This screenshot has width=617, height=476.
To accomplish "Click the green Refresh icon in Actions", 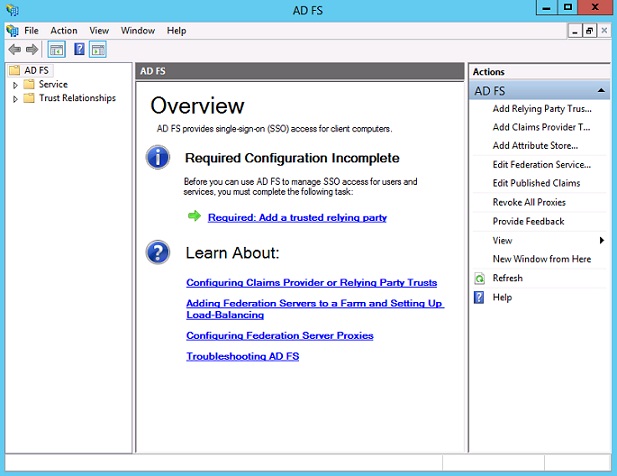I will coord(479,279).
